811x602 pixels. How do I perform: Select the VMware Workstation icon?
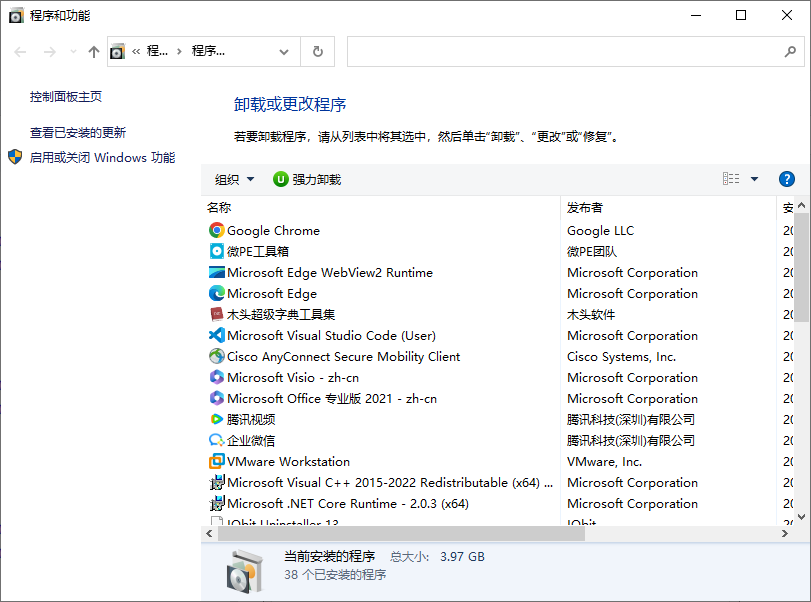pyautogui.click(x=217, y=461)
